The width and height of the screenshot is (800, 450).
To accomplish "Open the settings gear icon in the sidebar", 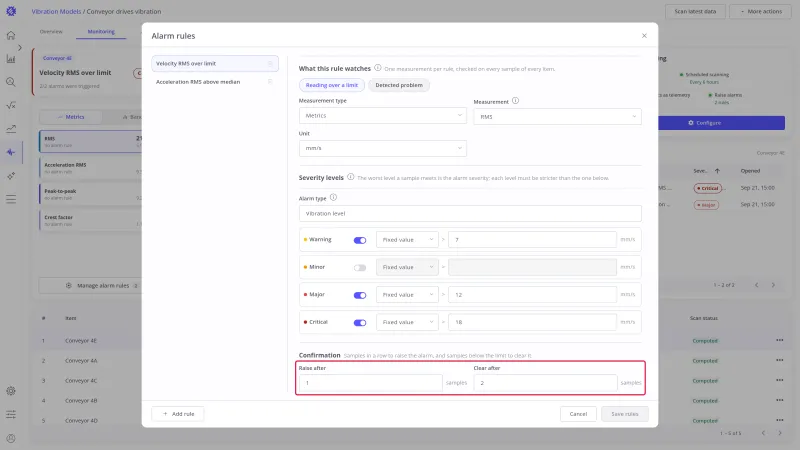I will pos(11,391).
